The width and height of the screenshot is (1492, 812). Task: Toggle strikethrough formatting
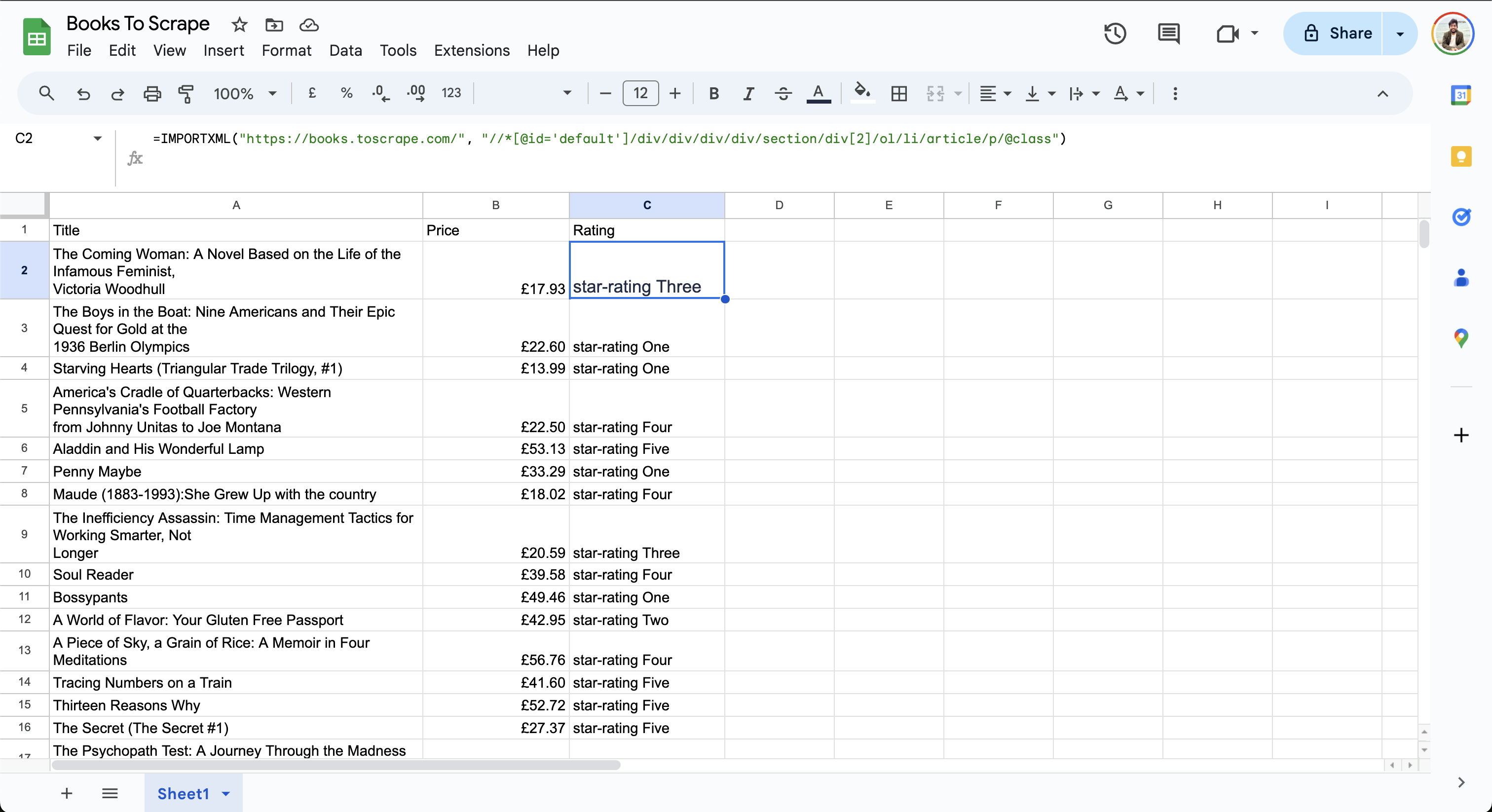coord(783,93)
